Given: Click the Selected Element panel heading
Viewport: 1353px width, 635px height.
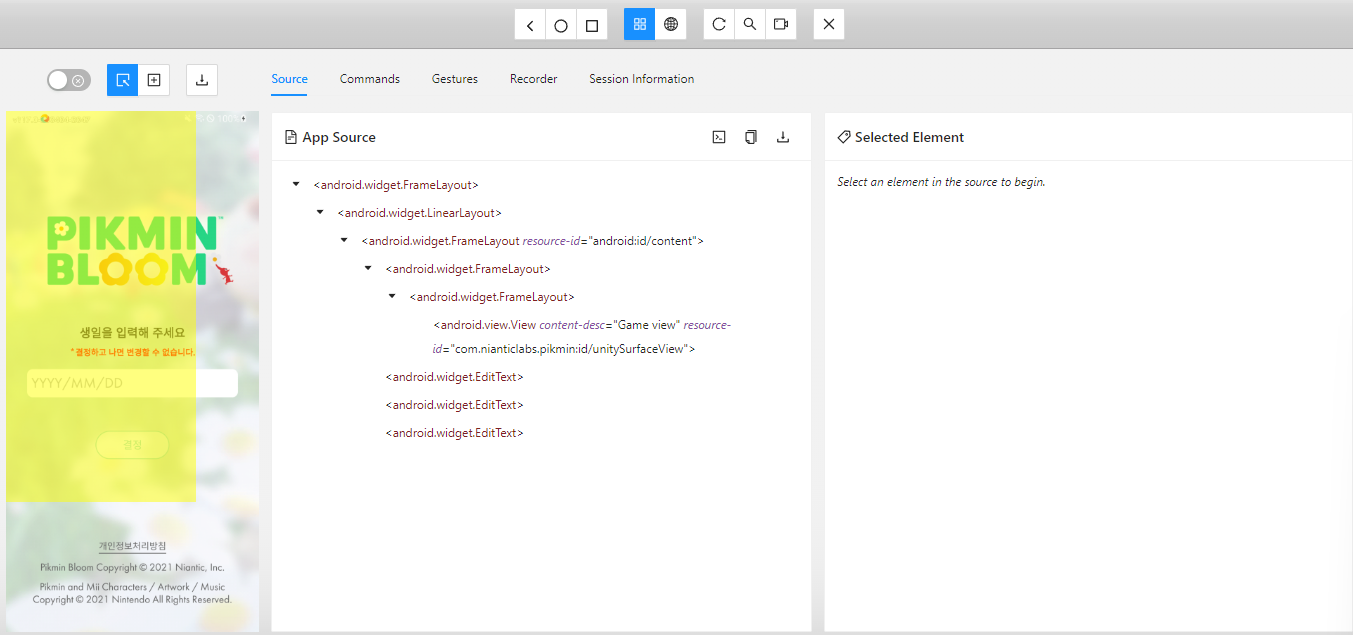Looking at the screenshot, I should [x=909, y=137].
